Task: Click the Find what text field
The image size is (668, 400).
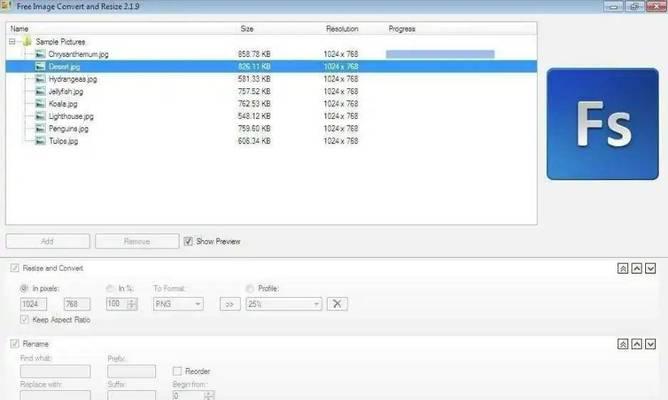Action: tap(55, 371)
